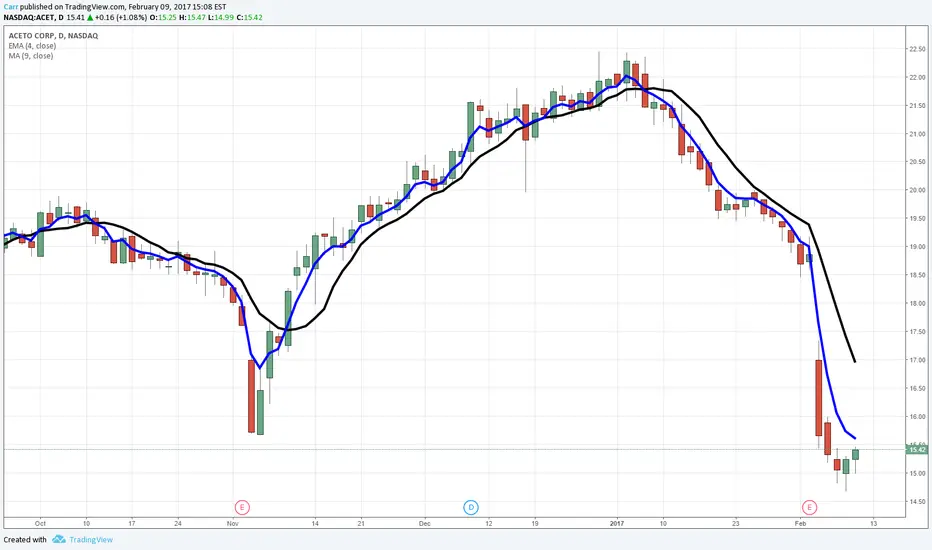Click the November earnings E marker
This screenshot has height=550, width=932.
click(x=242, y=507)
